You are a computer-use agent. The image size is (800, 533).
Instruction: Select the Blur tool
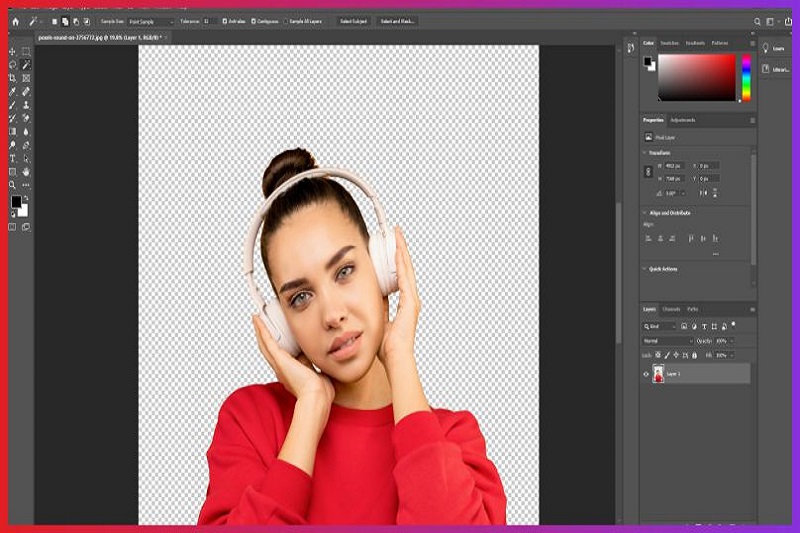point(26,132)
